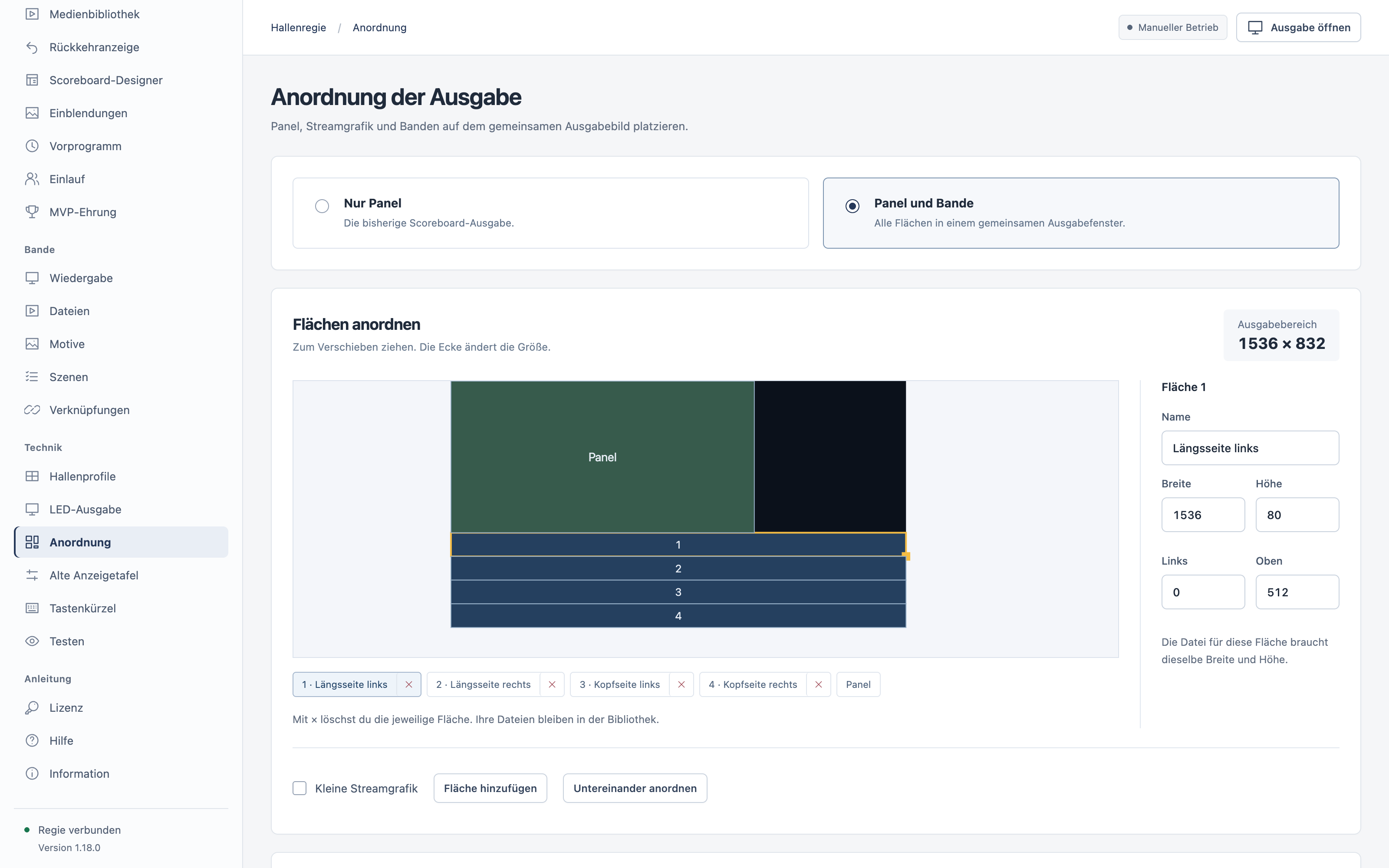The image size is (1389, 868).
Task: Select the Panel chip below canvas
Action: point(858,684)
